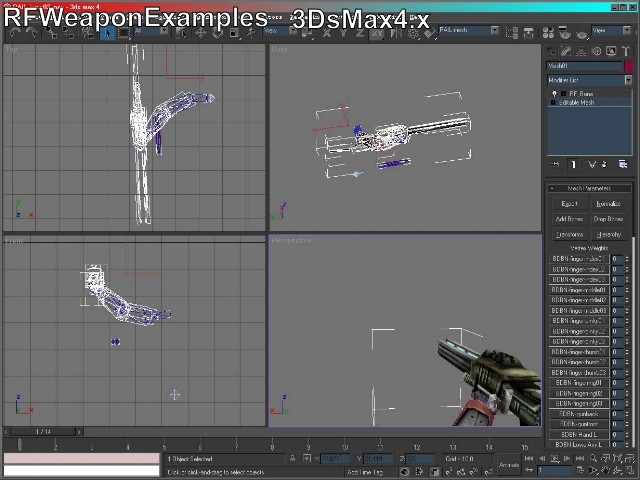The height and width of the screenshot is (480, 640).
Task: Click the Quick Render teapot icon
Action: (582, 33)
